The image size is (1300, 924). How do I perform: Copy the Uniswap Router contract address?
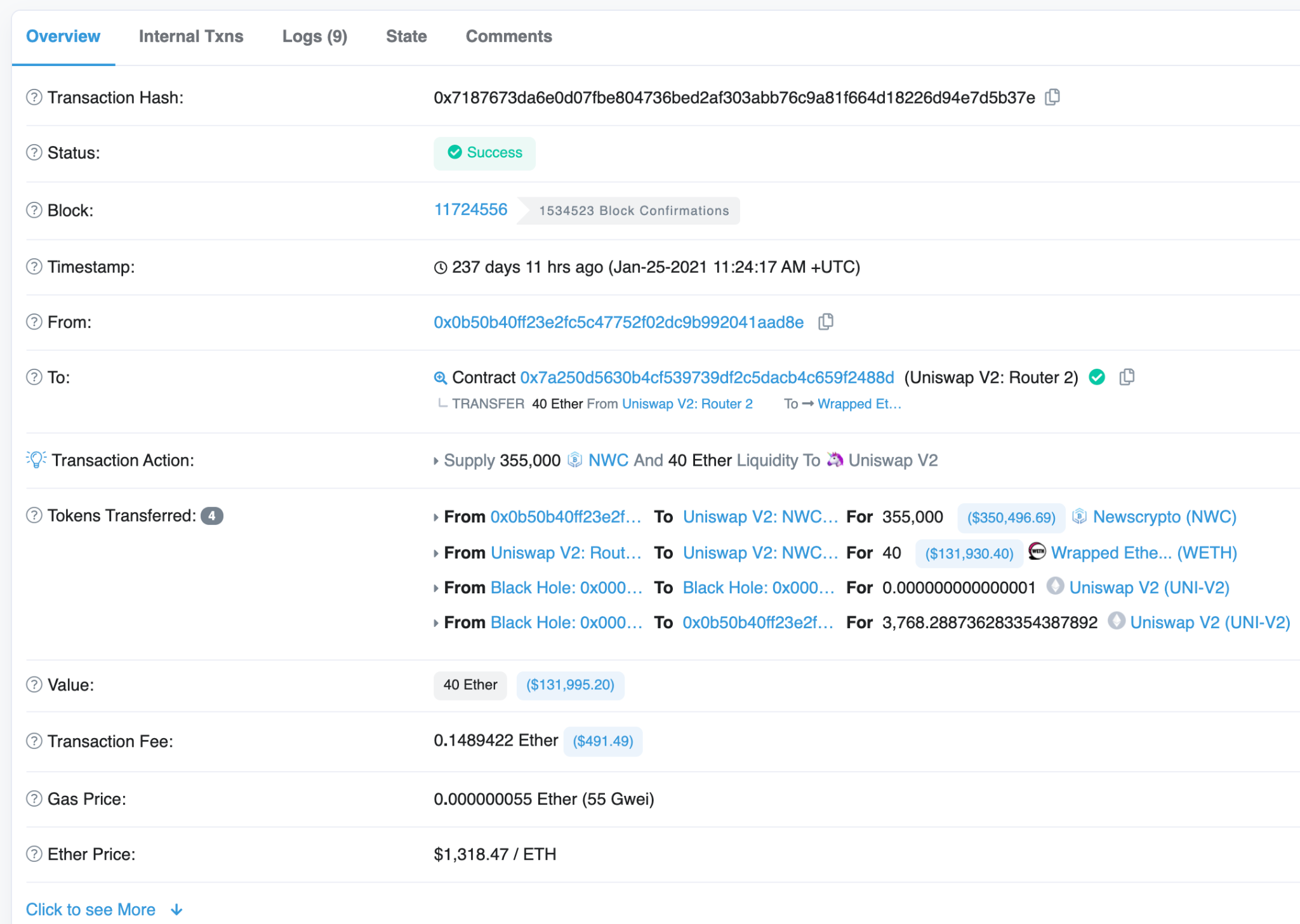pyautogui.click(x=1127, y=377)
